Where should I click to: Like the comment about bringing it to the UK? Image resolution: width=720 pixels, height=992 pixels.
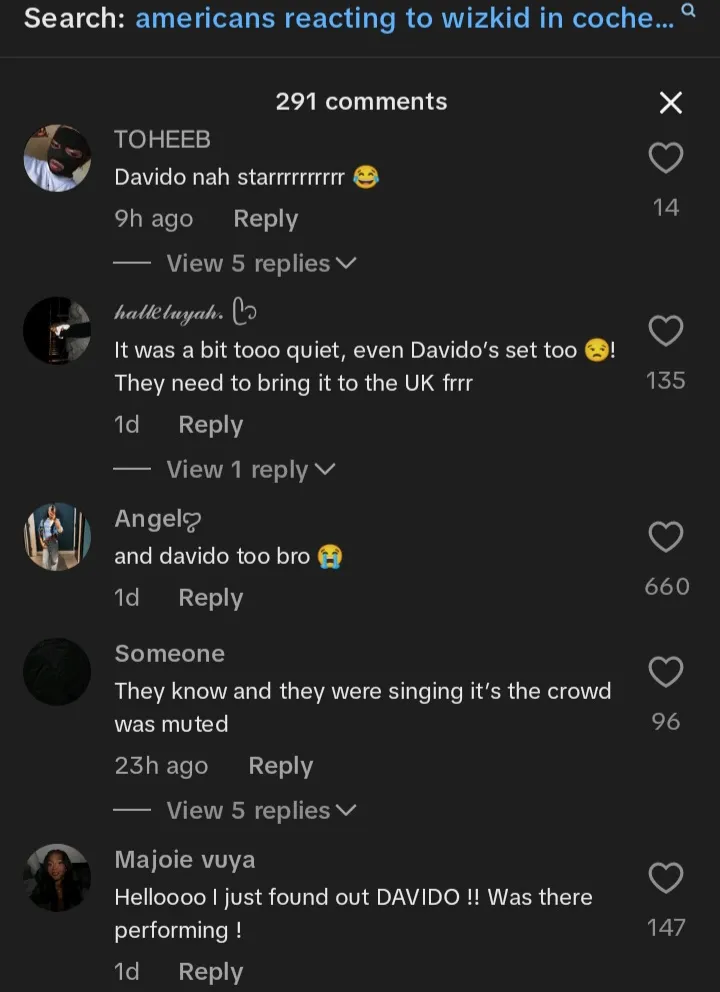tap(666, 331)
